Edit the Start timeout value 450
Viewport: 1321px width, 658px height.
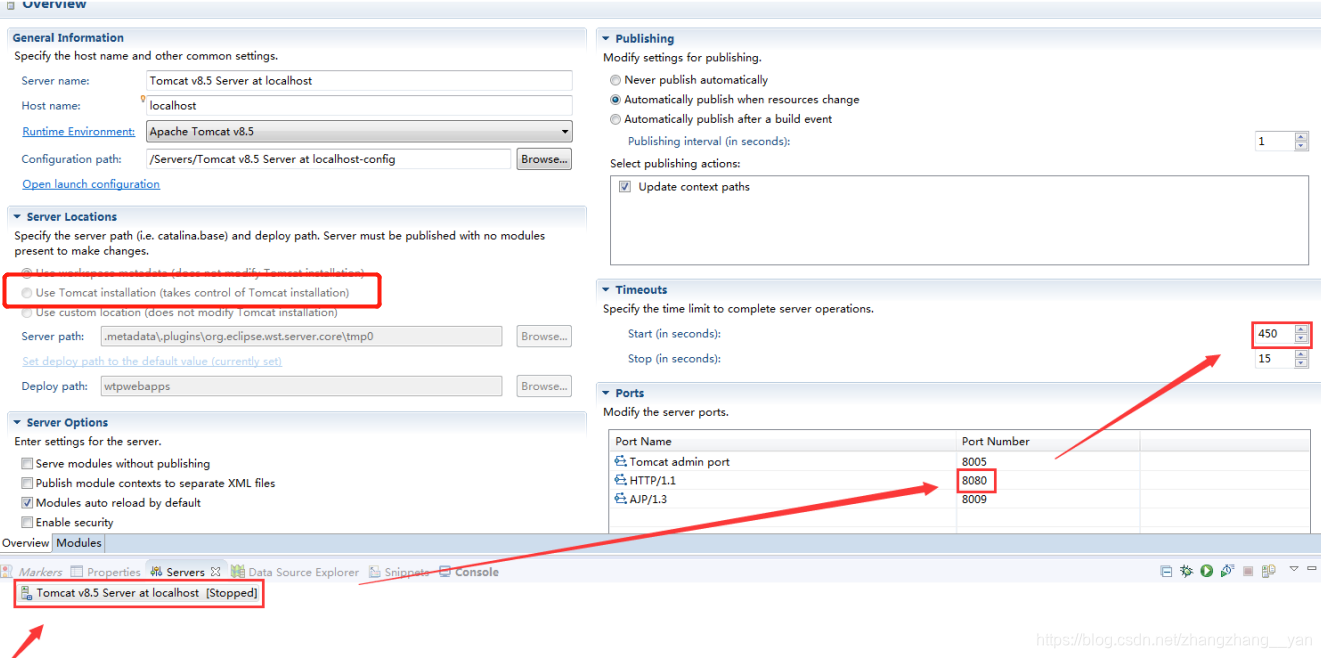click(1274, 334)
